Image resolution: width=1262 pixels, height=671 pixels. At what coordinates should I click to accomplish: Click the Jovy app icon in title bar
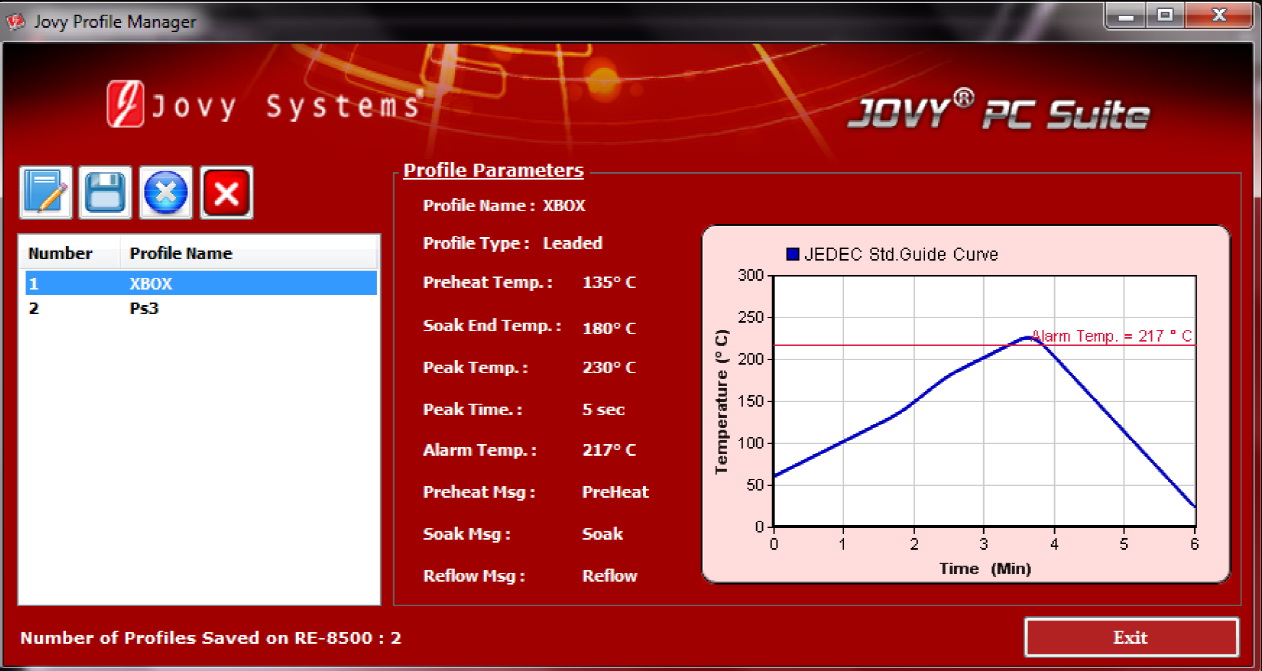[x=15, y=21]
